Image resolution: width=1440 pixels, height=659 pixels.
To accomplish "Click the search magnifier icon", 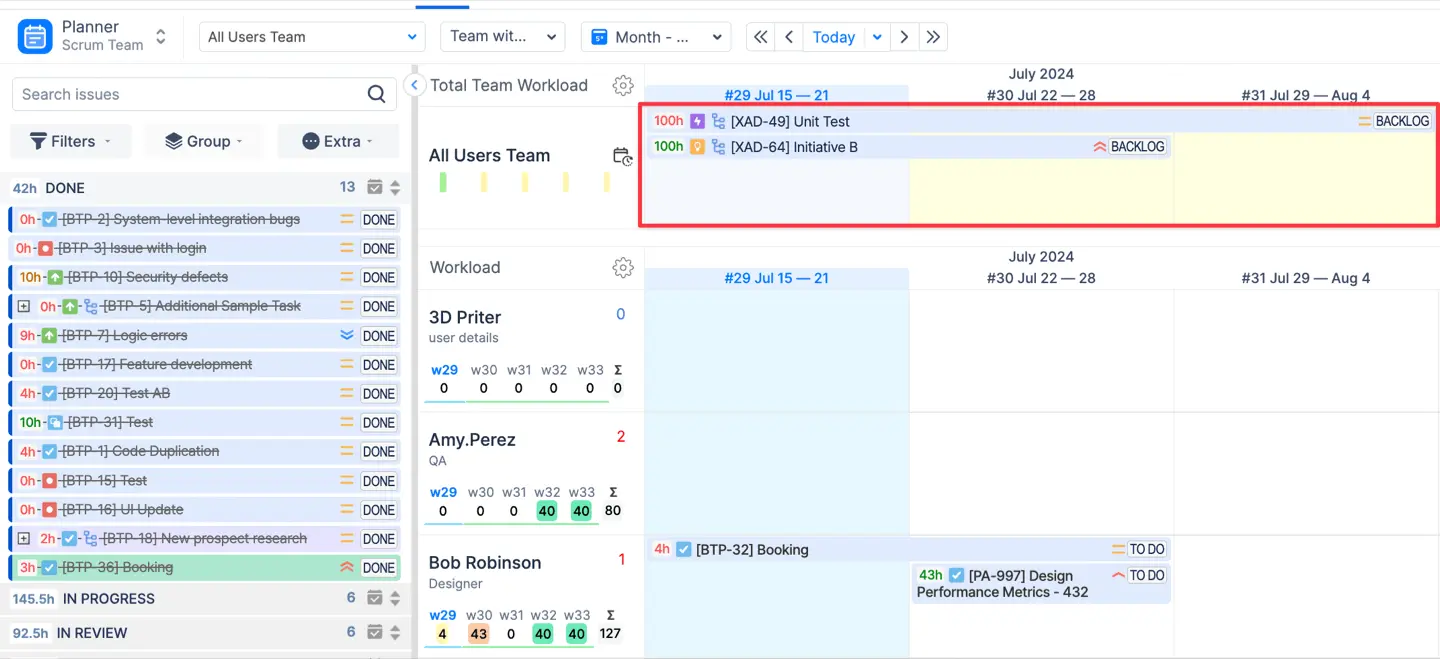I will point(376,94).
